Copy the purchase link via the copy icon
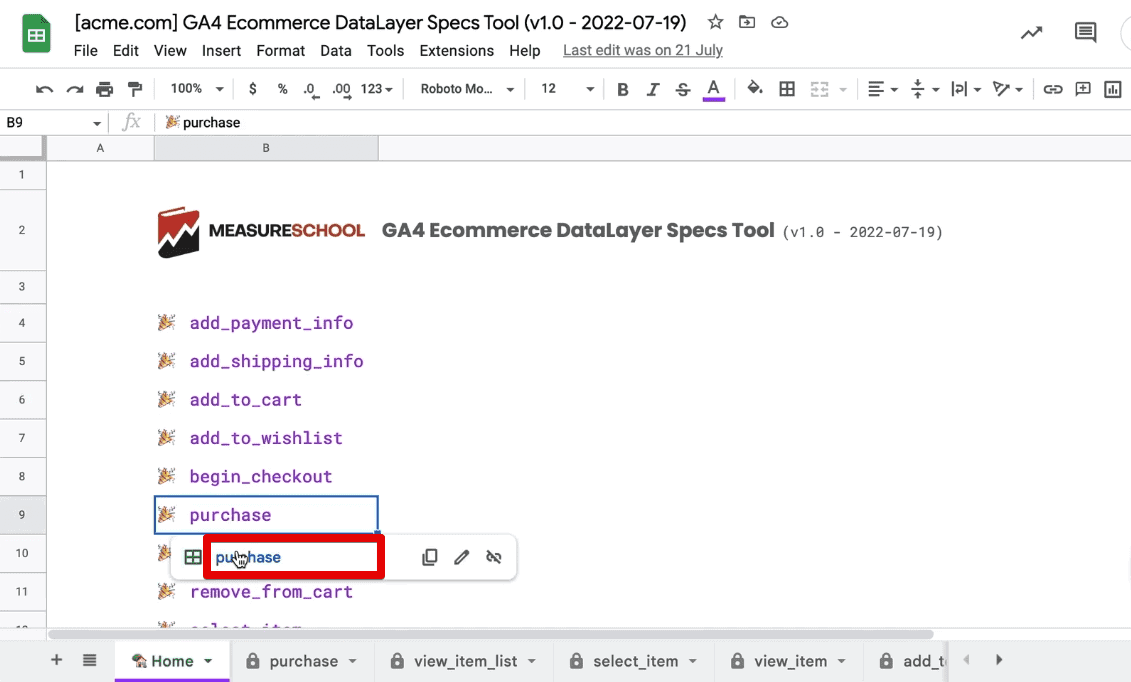Viewport: 1131px width, 682px height. (x=429, y=557)
